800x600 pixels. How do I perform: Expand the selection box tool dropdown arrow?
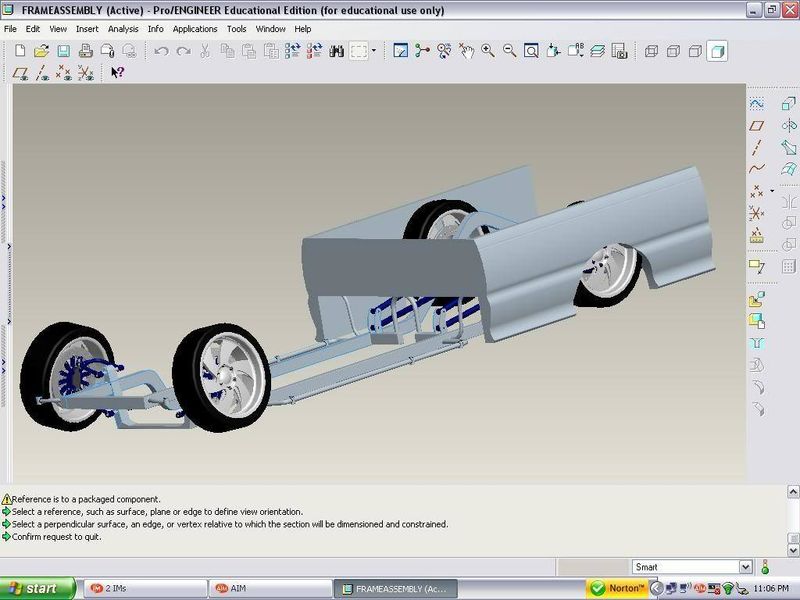tap(374, 51)
